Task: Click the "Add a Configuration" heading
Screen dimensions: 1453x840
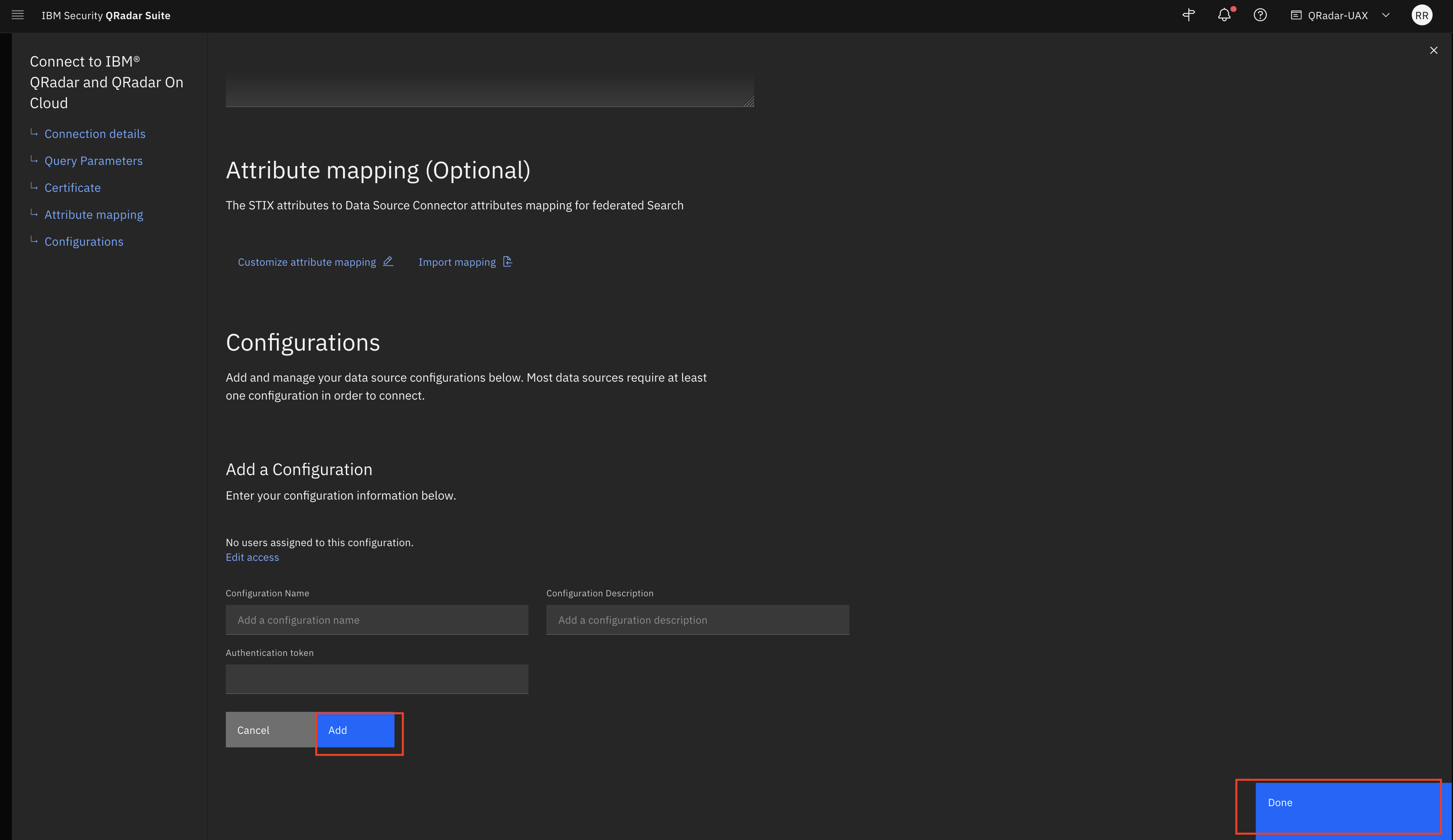Action: coord(299,469)
